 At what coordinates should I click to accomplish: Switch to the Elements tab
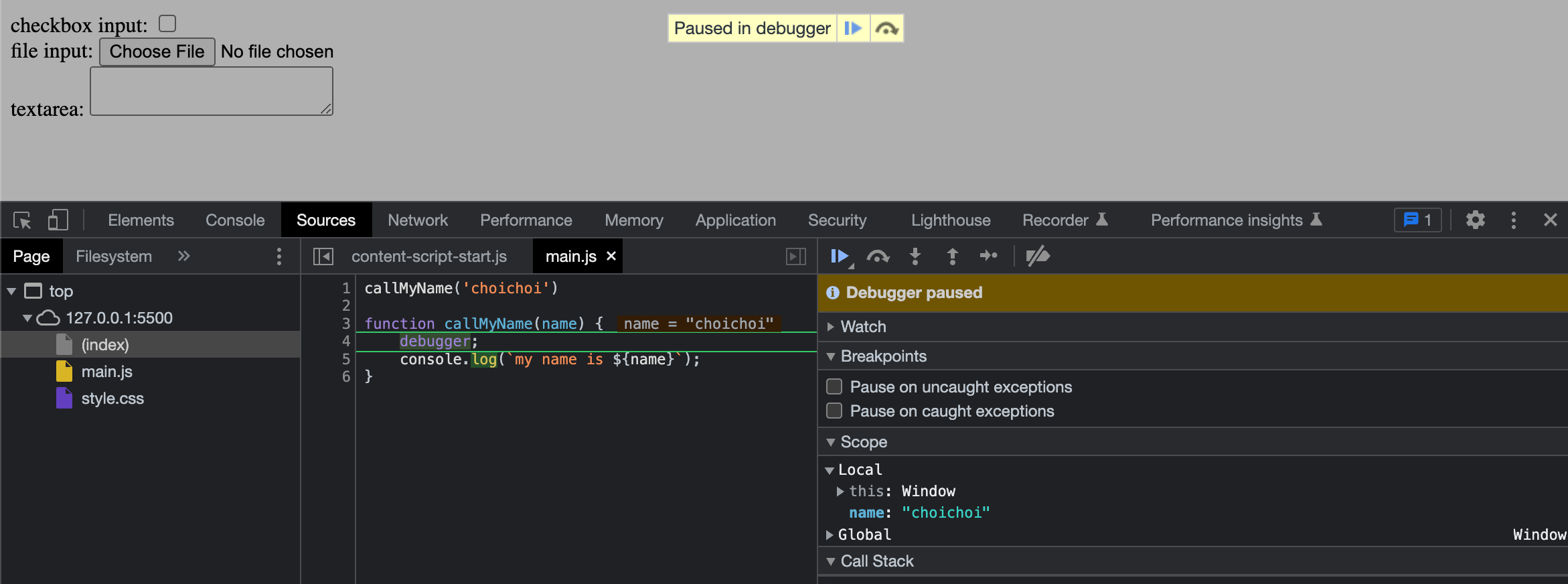click(141, 220)
